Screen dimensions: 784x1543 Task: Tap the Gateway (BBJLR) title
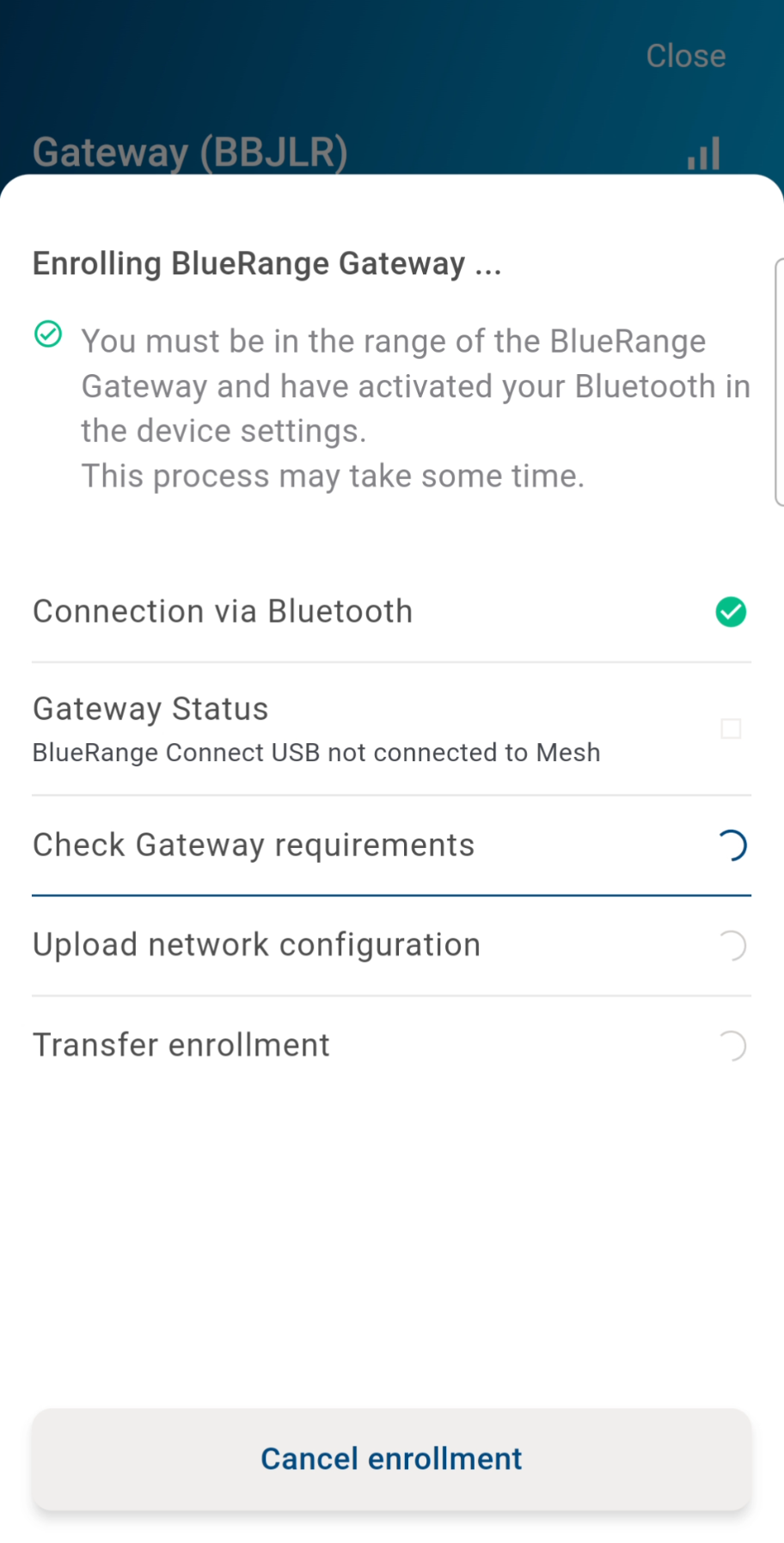tap(190, 152)
